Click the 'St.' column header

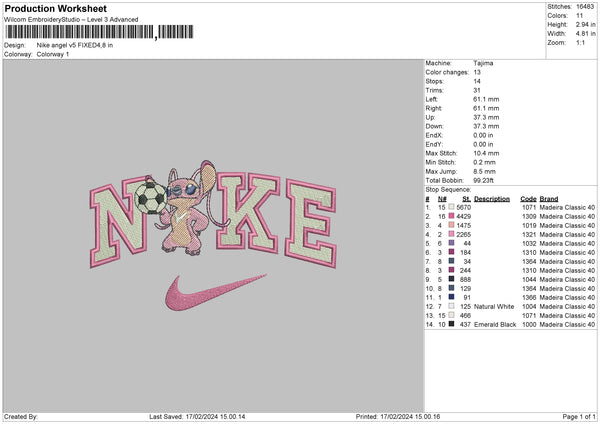click(466, 199)
